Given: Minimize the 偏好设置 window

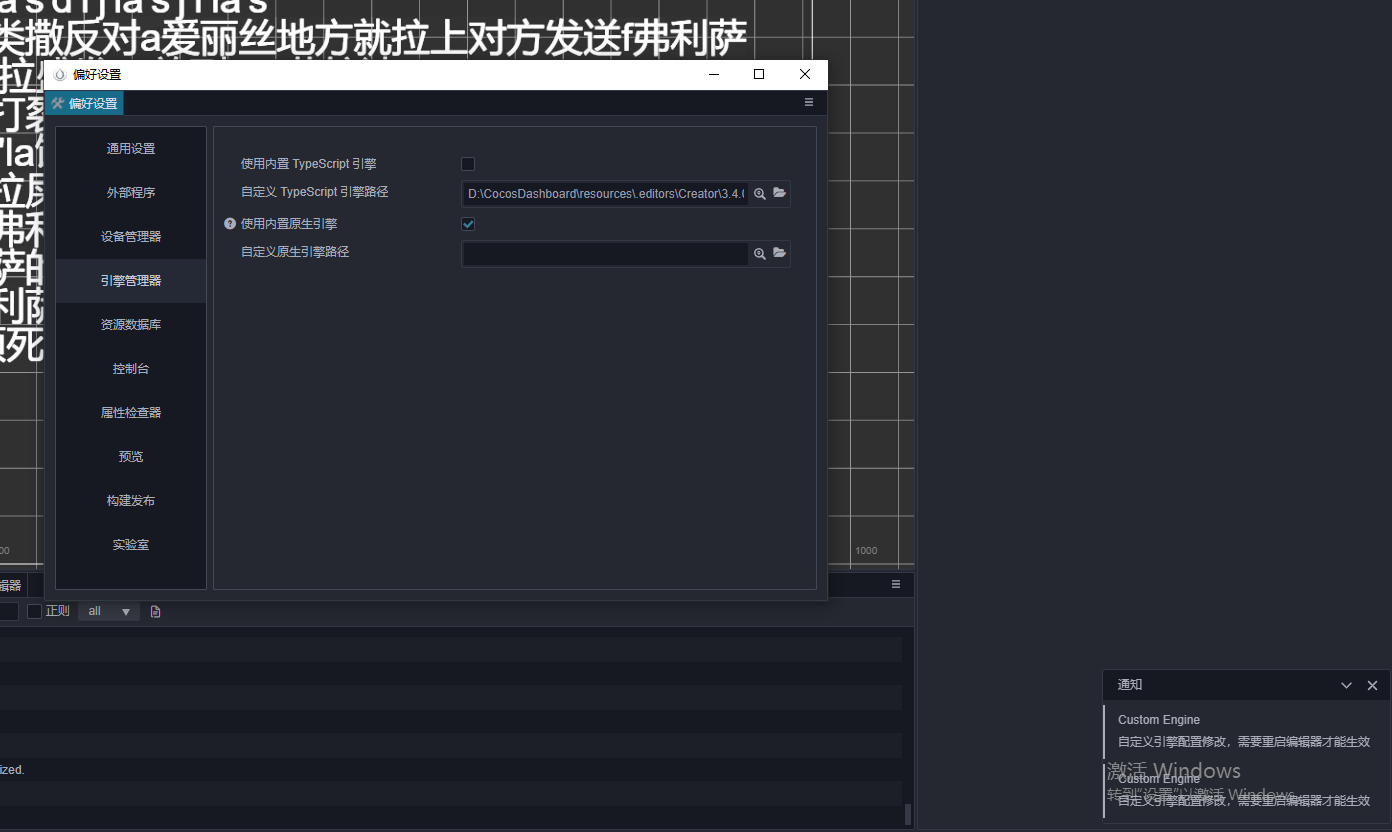Looking at the screenshot, I should point(714,74).
